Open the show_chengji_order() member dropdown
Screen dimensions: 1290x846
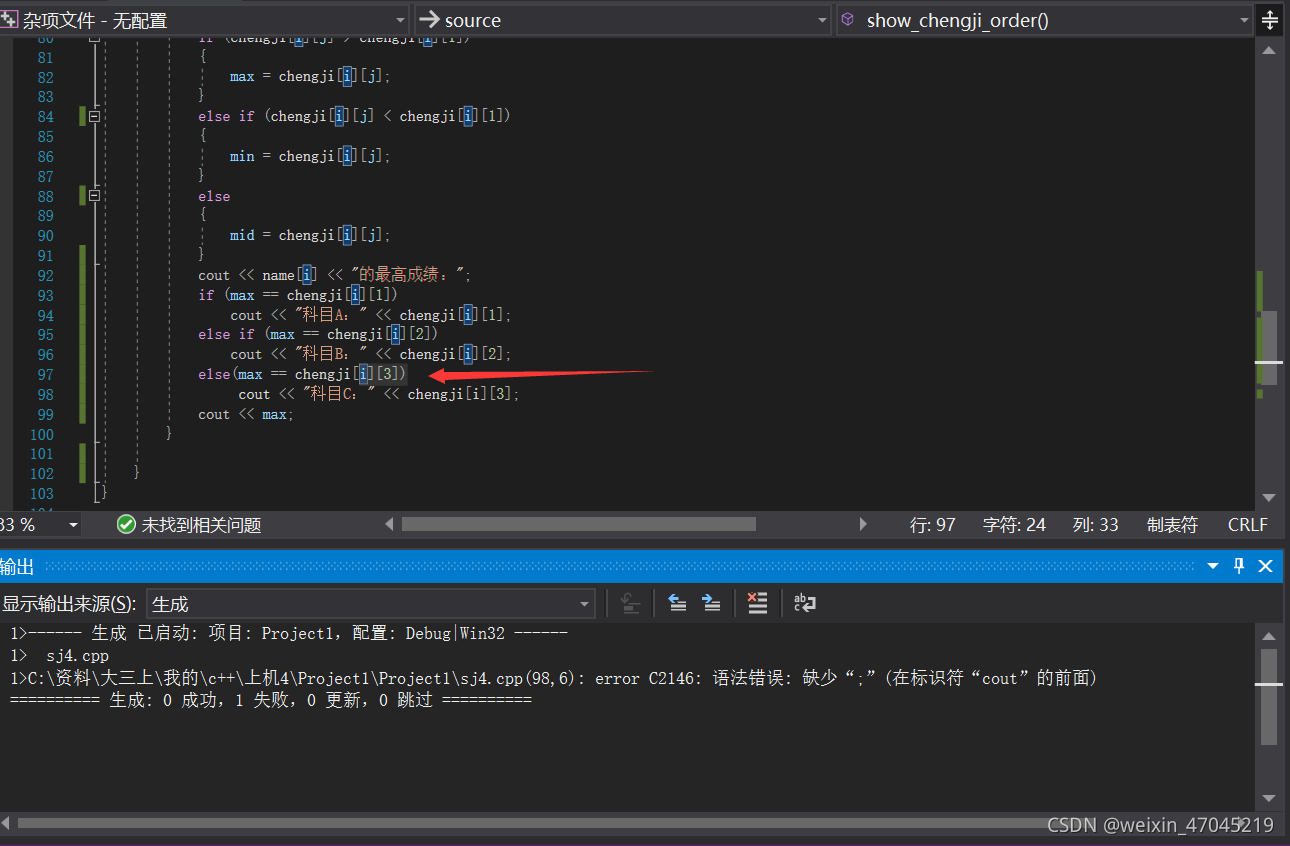(x=1245, y=20)
